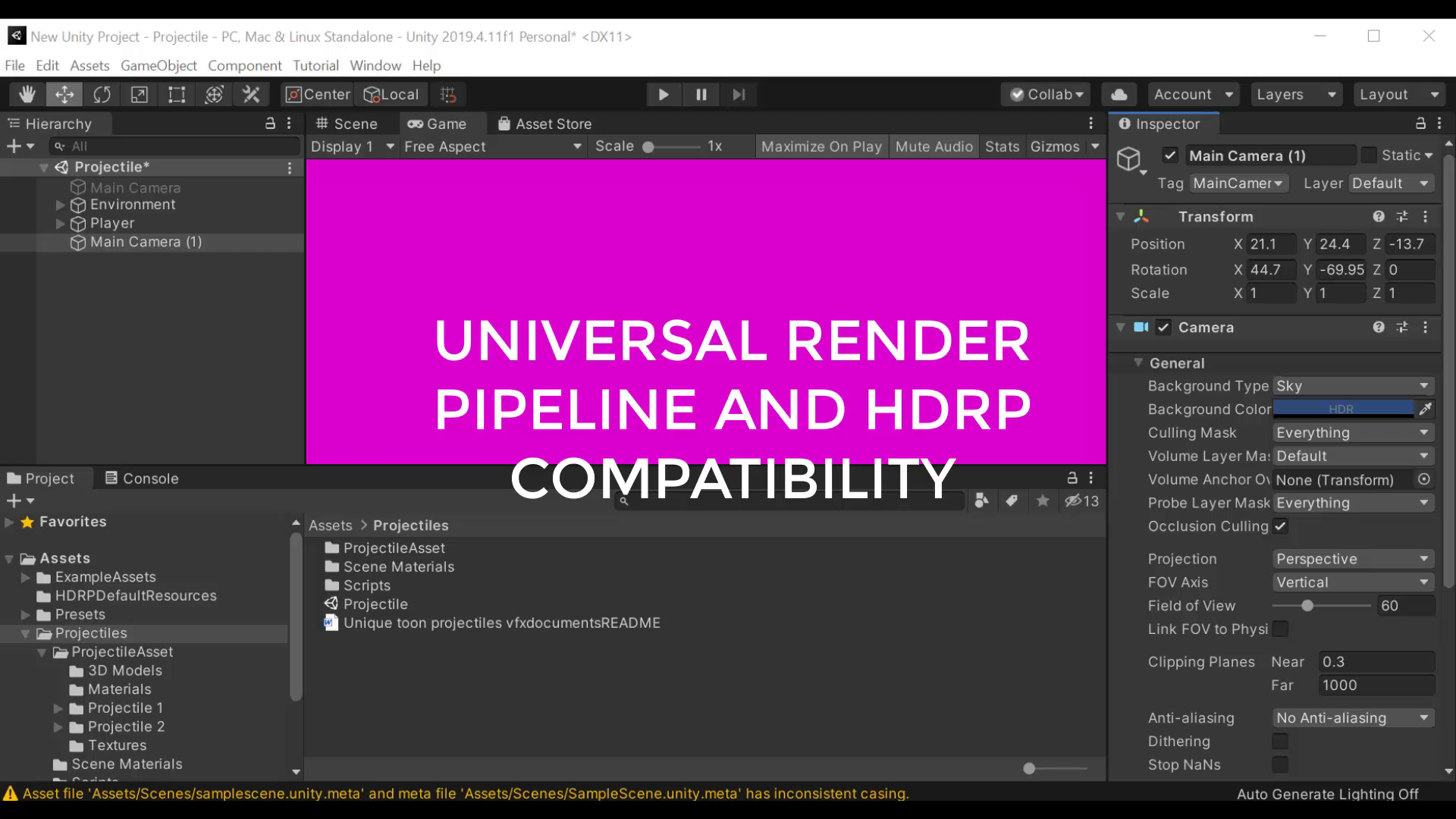Open Hierarchy panel options menu
Screen dimensions: 1456x819
tap(289, 123)
